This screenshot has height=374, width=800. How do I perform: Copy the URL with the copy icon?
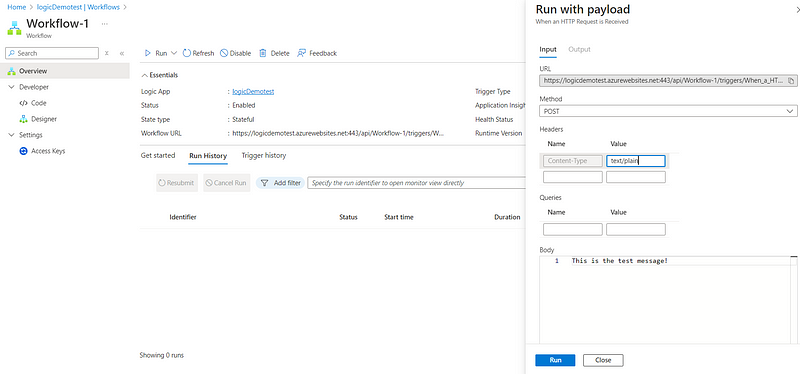coord(791,81)
